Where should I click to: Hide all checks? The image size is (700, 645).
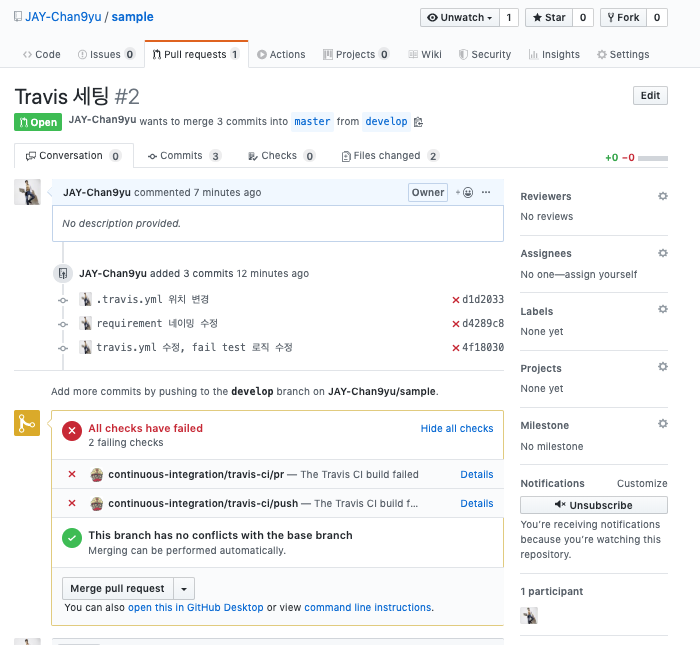point(457,429)
